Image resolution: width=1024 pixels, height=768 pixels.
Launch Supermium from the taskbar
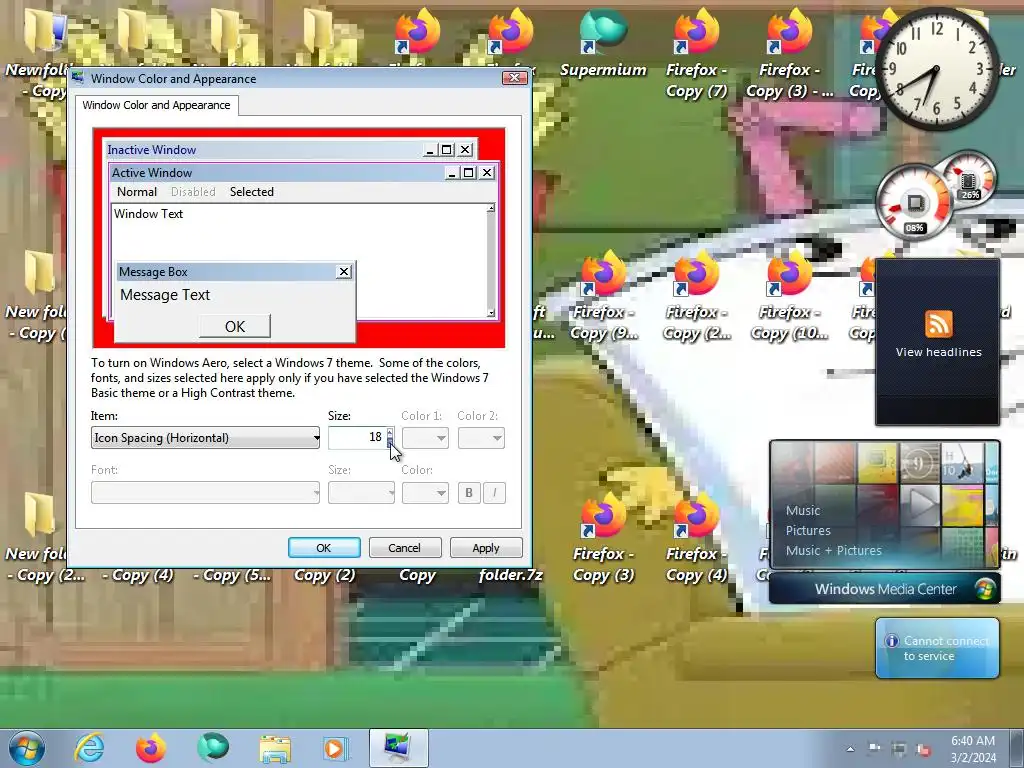(x=213, y=748)
